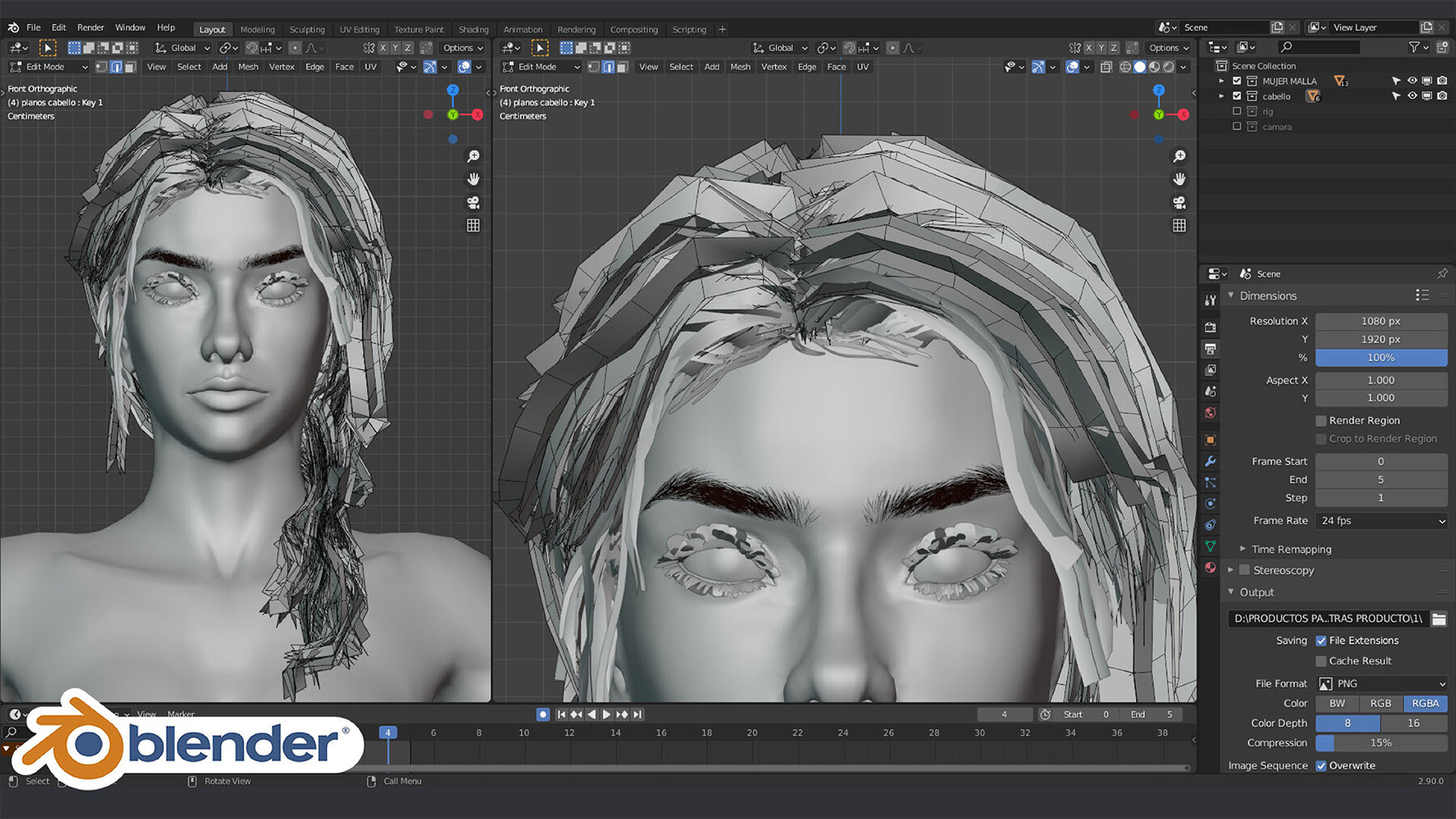The width and height of the screenshot is (1456, 819).
Task: Switch to the Shading workspace tab
Action: tap(473, 29)
